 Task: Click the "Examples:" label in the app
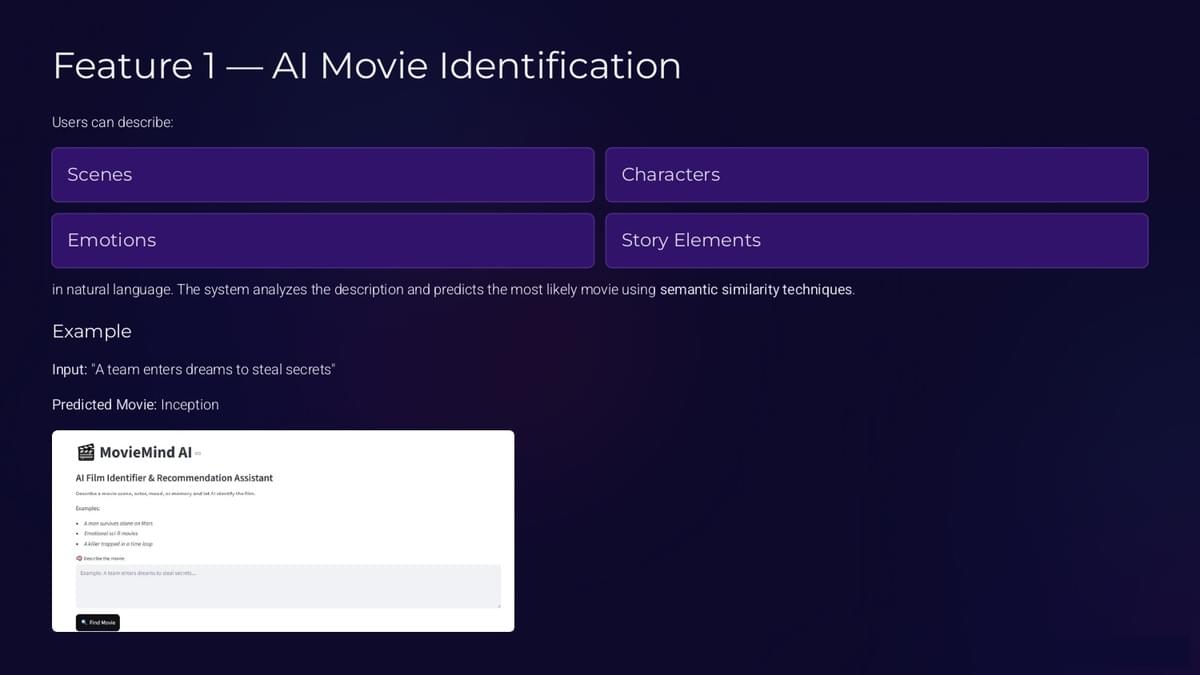88,509
